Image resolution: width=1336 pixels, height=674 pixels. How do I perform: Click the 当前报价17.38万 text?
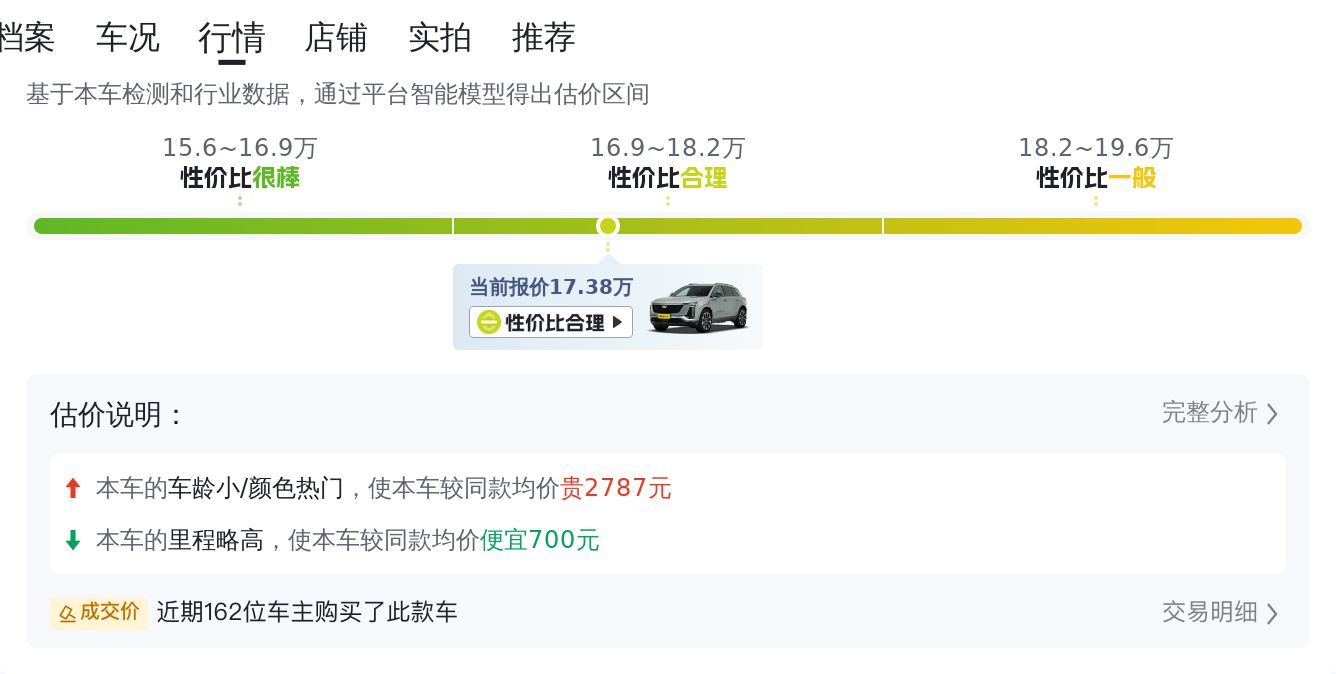(551, 287)
